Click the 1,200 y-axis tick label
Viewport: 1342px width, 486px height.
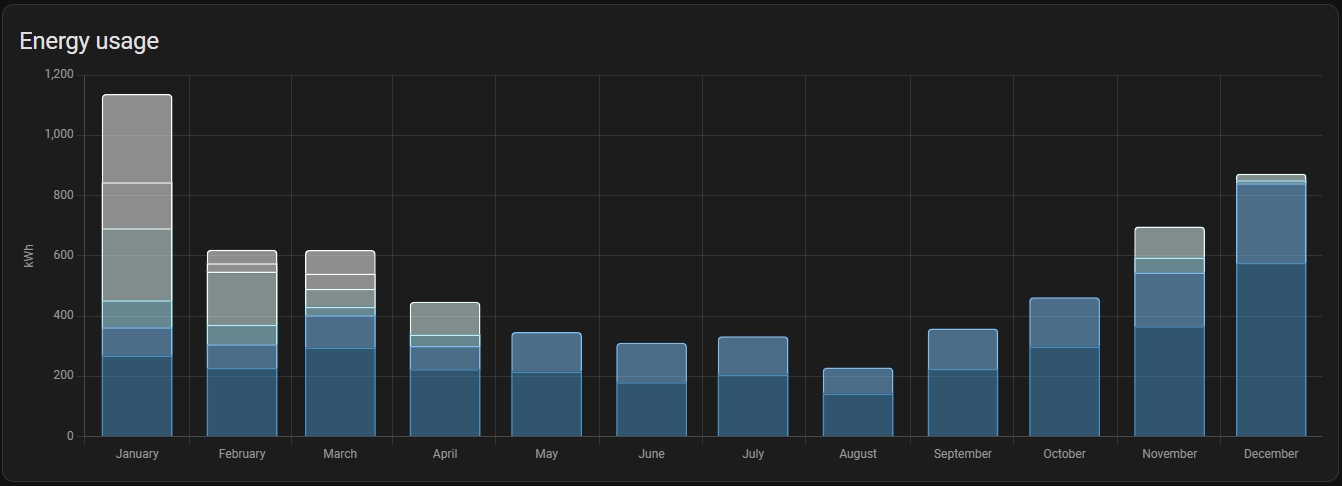59,75
